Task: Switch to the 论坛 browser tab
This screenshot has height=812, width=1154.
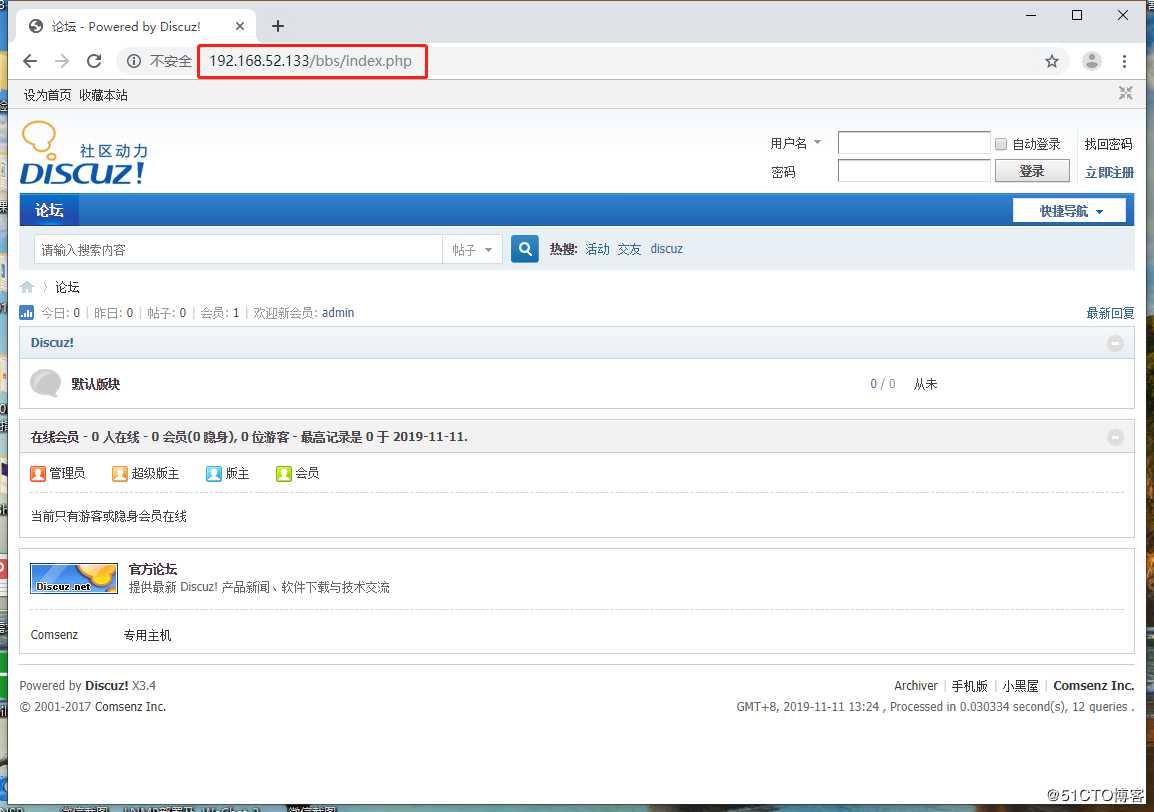Action: point(136,27)
